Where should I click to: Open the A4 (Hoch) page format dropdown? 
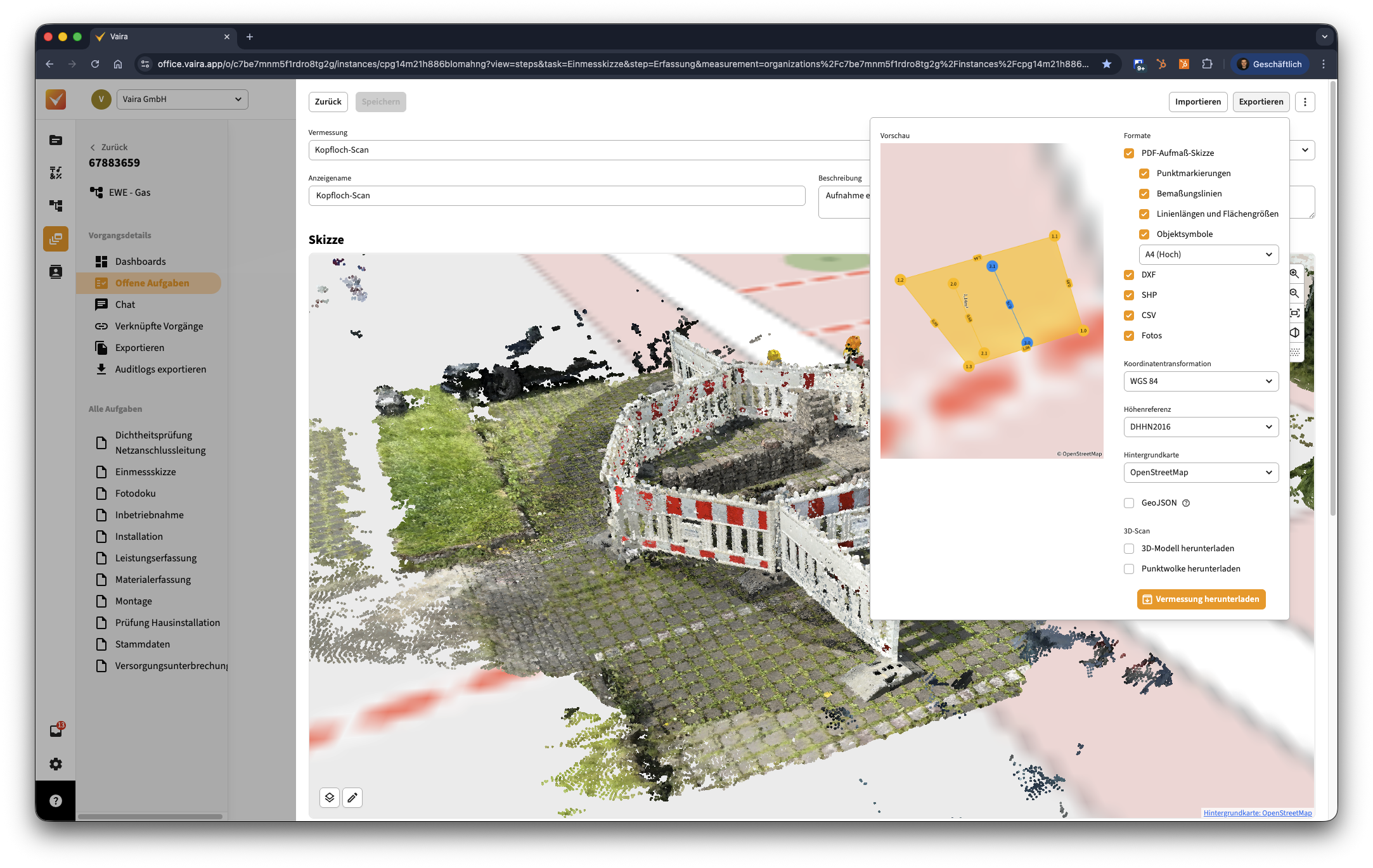1208,255
